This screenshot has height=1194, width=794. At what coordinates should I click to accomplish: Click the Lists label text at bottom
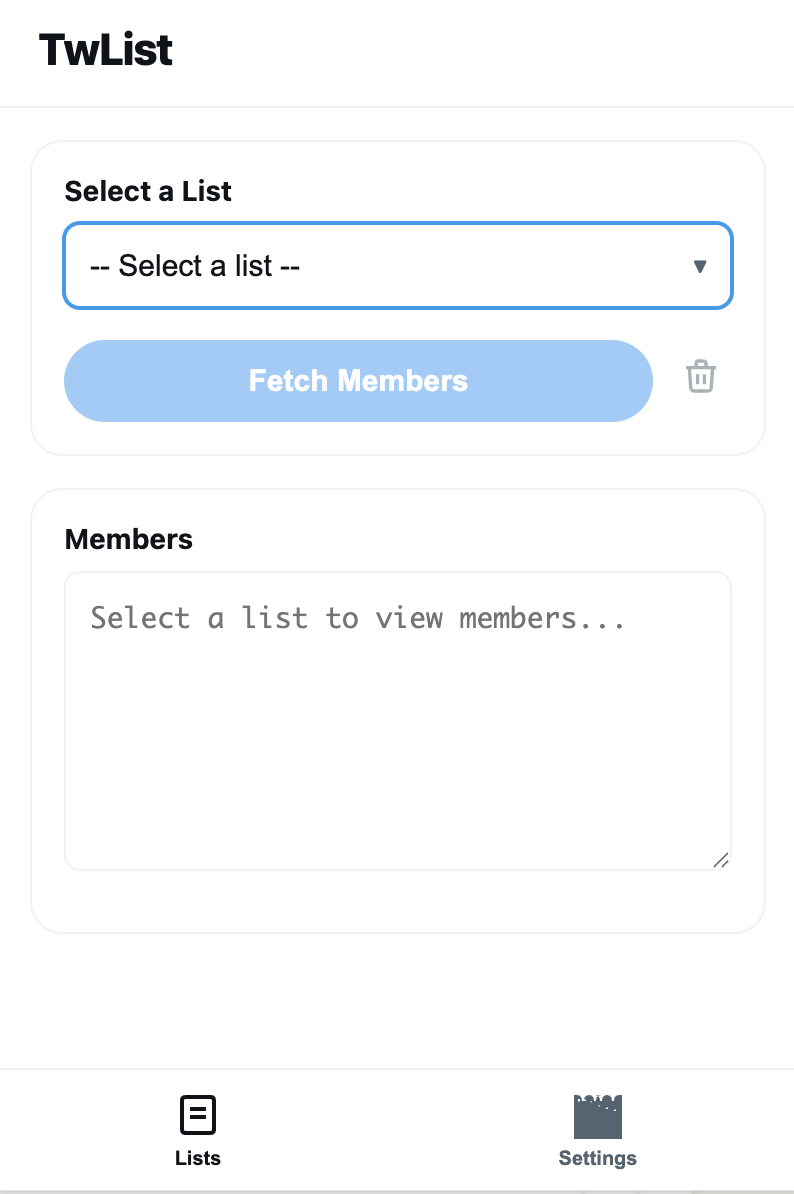[197, 1158]
